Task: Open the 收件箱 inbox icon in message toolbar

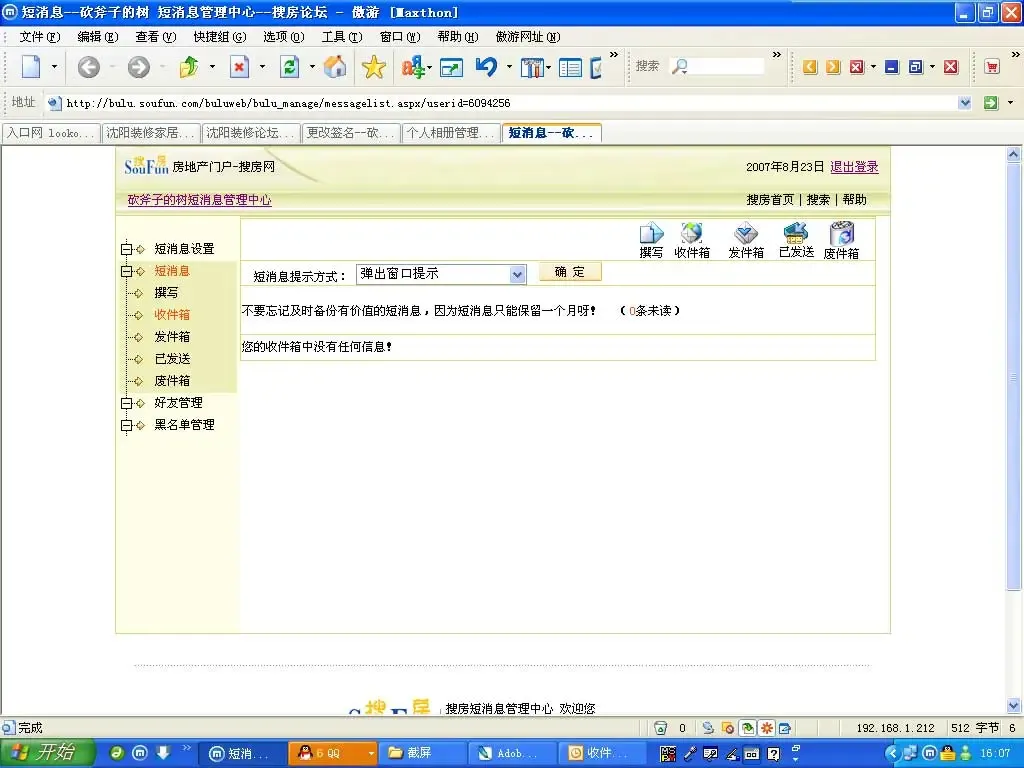Action: [x=692, y=240]
